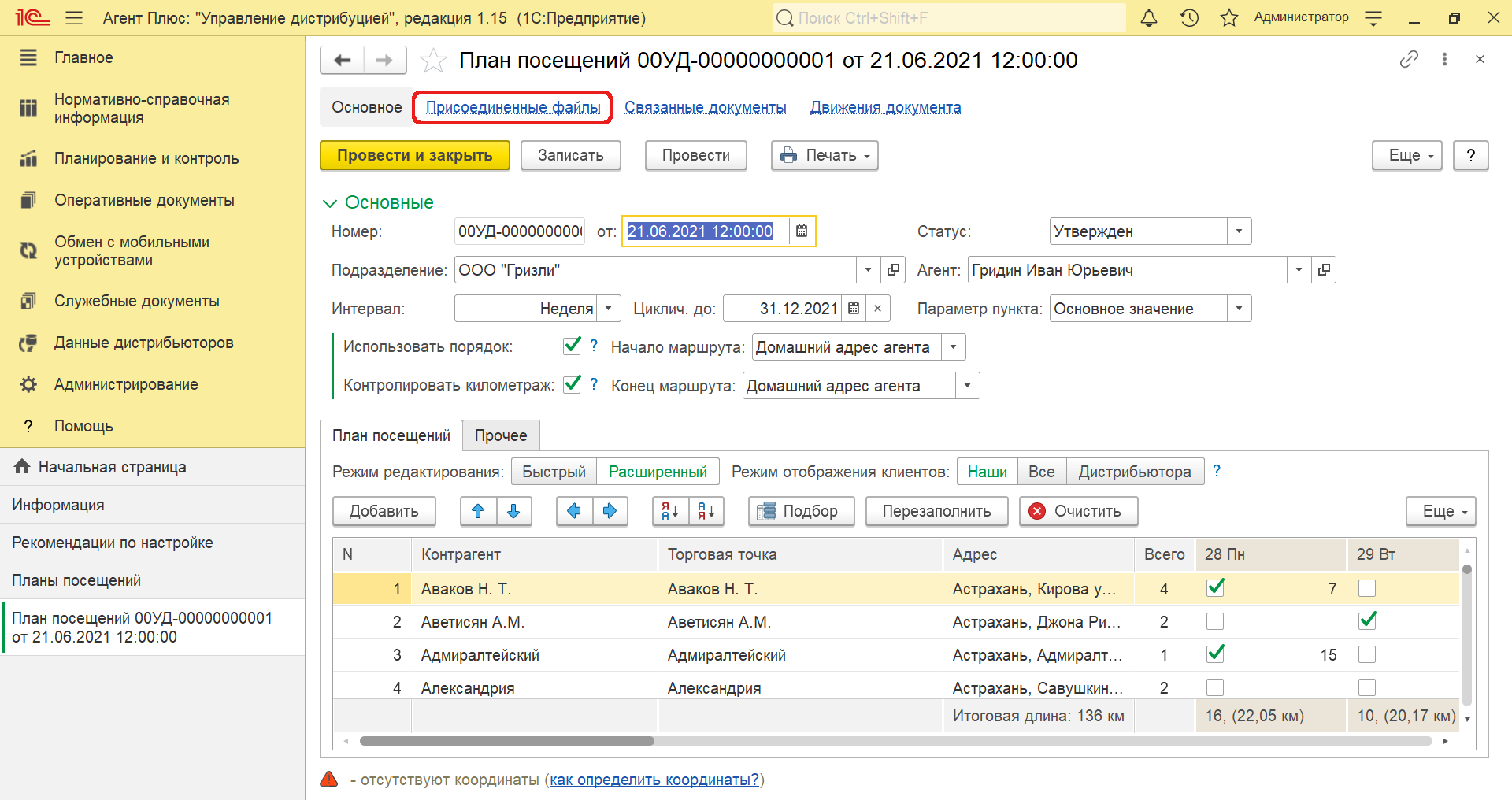Open calendar for Циклич. до date
Image resolution: width=1512 pixels, height=800 pixels.
click(x=854, y=309)
